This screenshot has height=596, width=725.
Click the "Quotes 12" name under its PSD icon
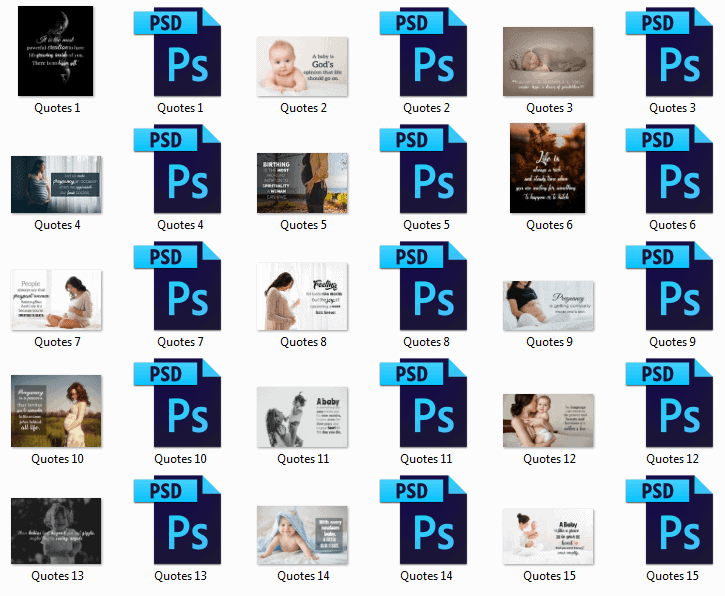pos(672,459)
